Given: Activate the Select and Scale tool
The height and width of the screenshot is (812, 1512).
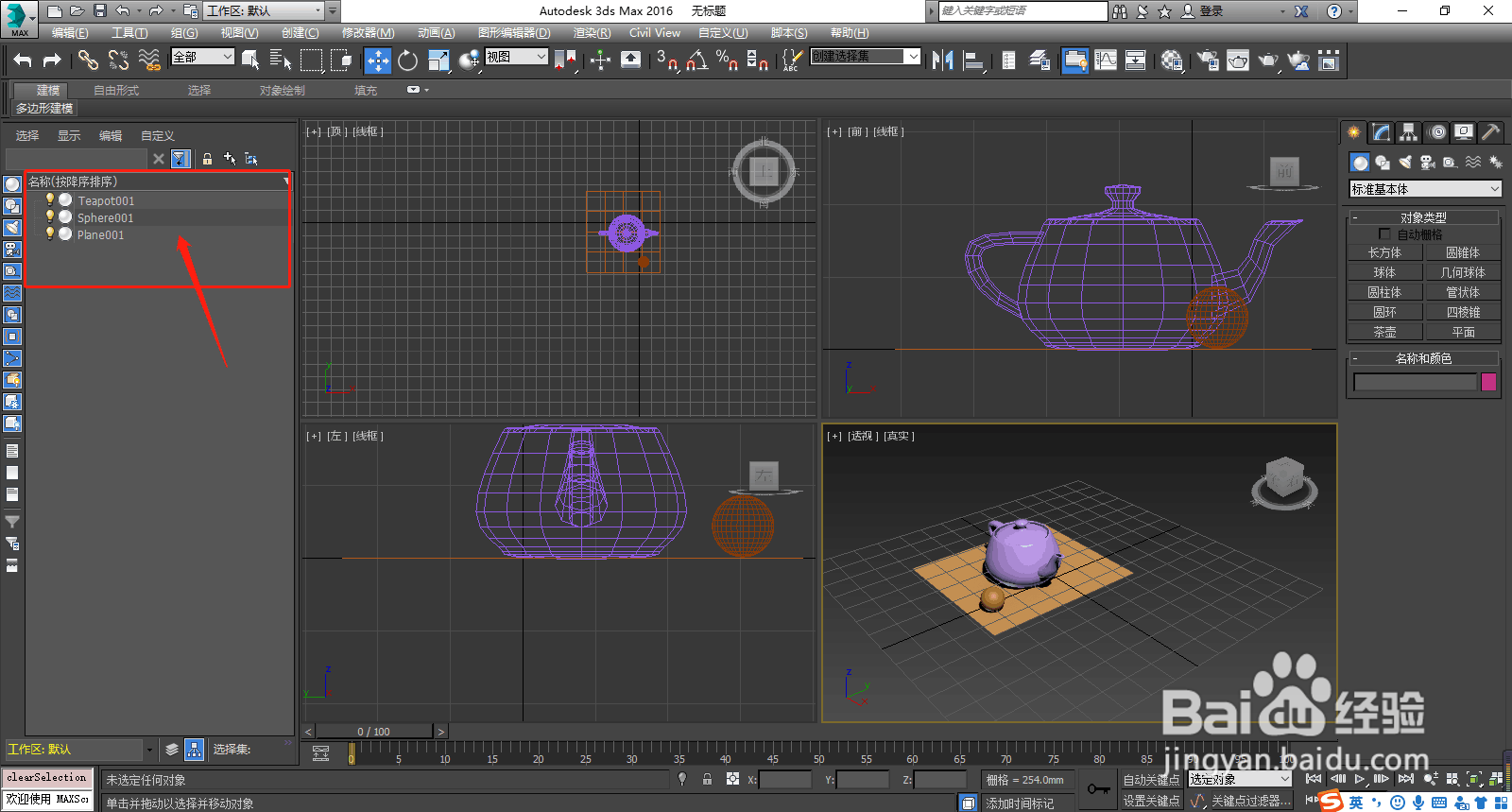Looking at the screenshot, I should tap(438, 60).
